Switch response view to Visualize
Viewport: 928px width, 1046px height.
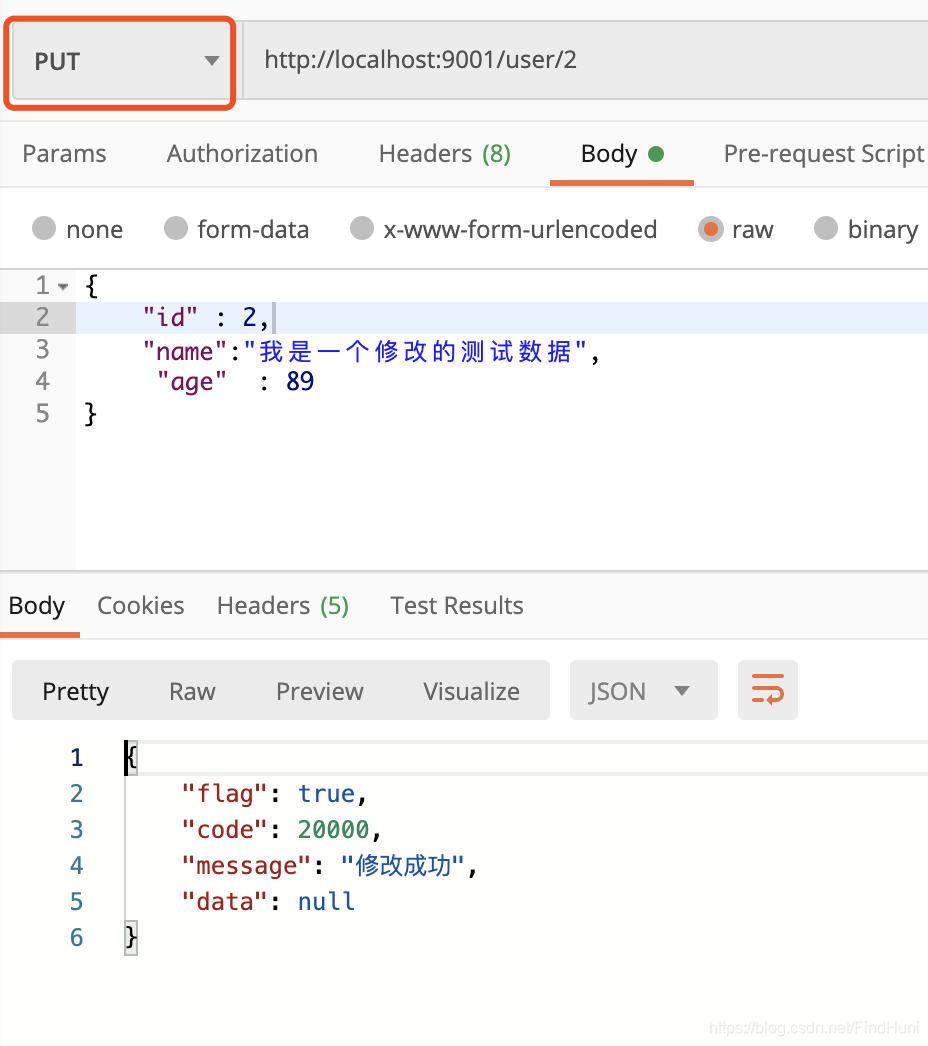471,691
